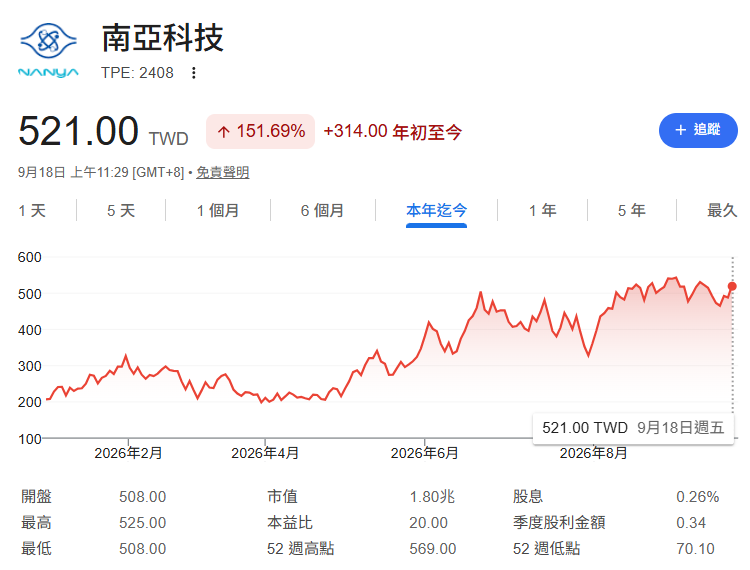Click the 600 y-axis label

[x=30, y=257]
